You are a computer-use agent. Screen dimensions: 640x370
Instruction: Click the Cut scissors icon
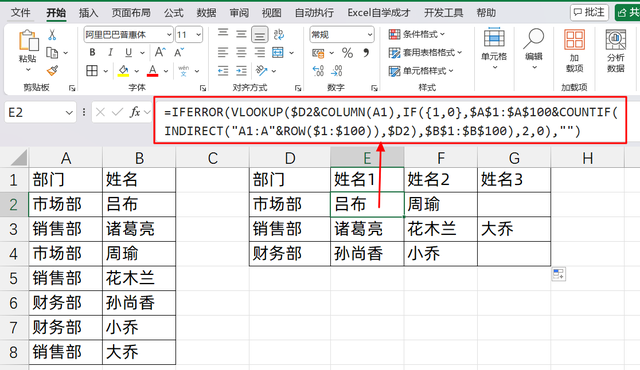[x=52, y=35]
